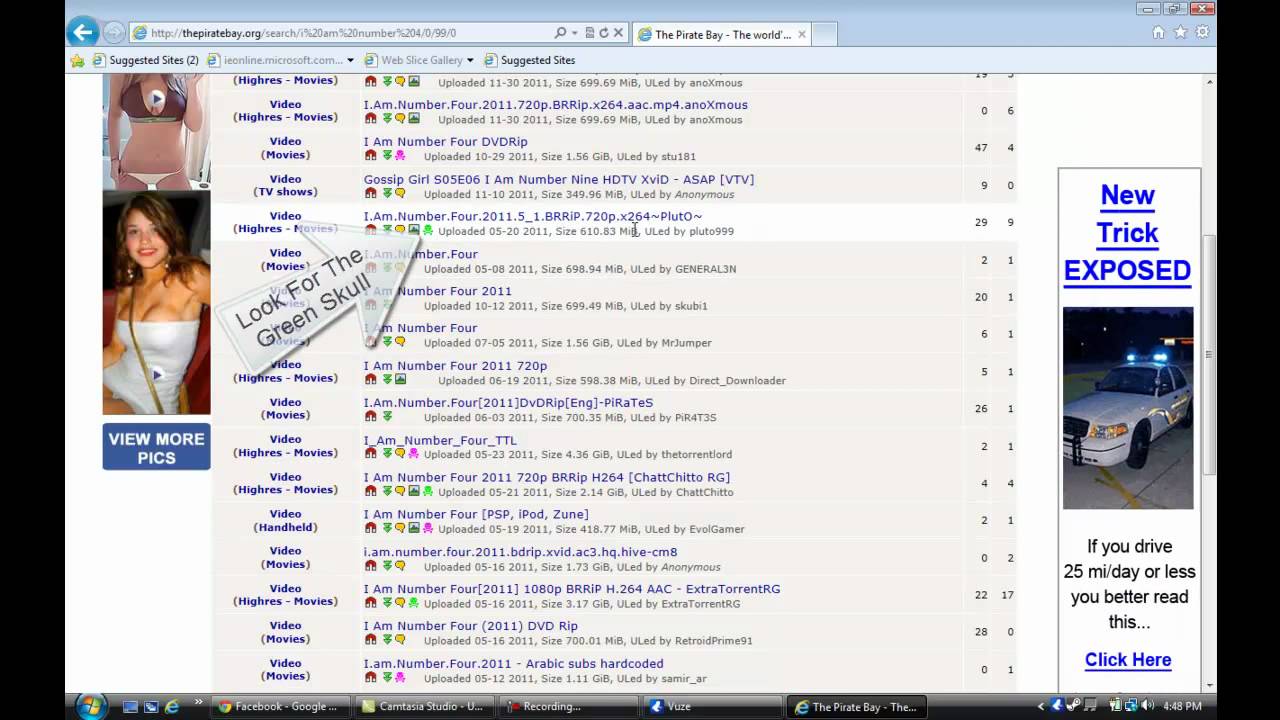1280x720 pixels.
Task: Expand the Web Slice Gallery dropdown arrow
Action: click(x=470, y=60)
